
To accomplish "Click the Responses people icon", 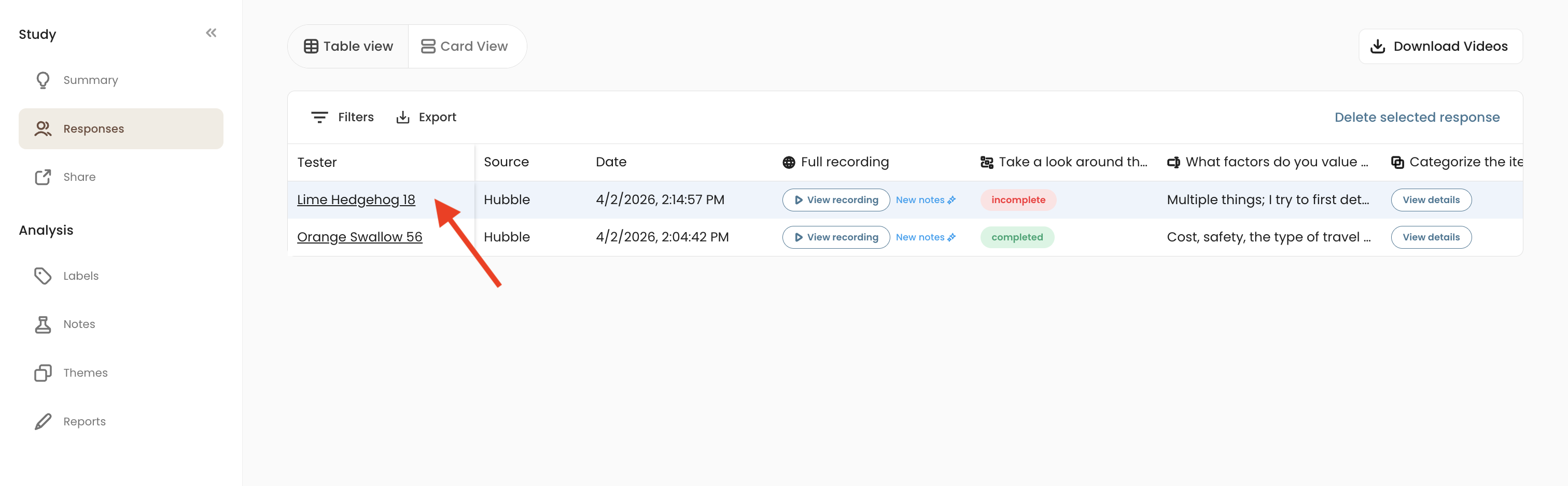I will click(43, 128).
